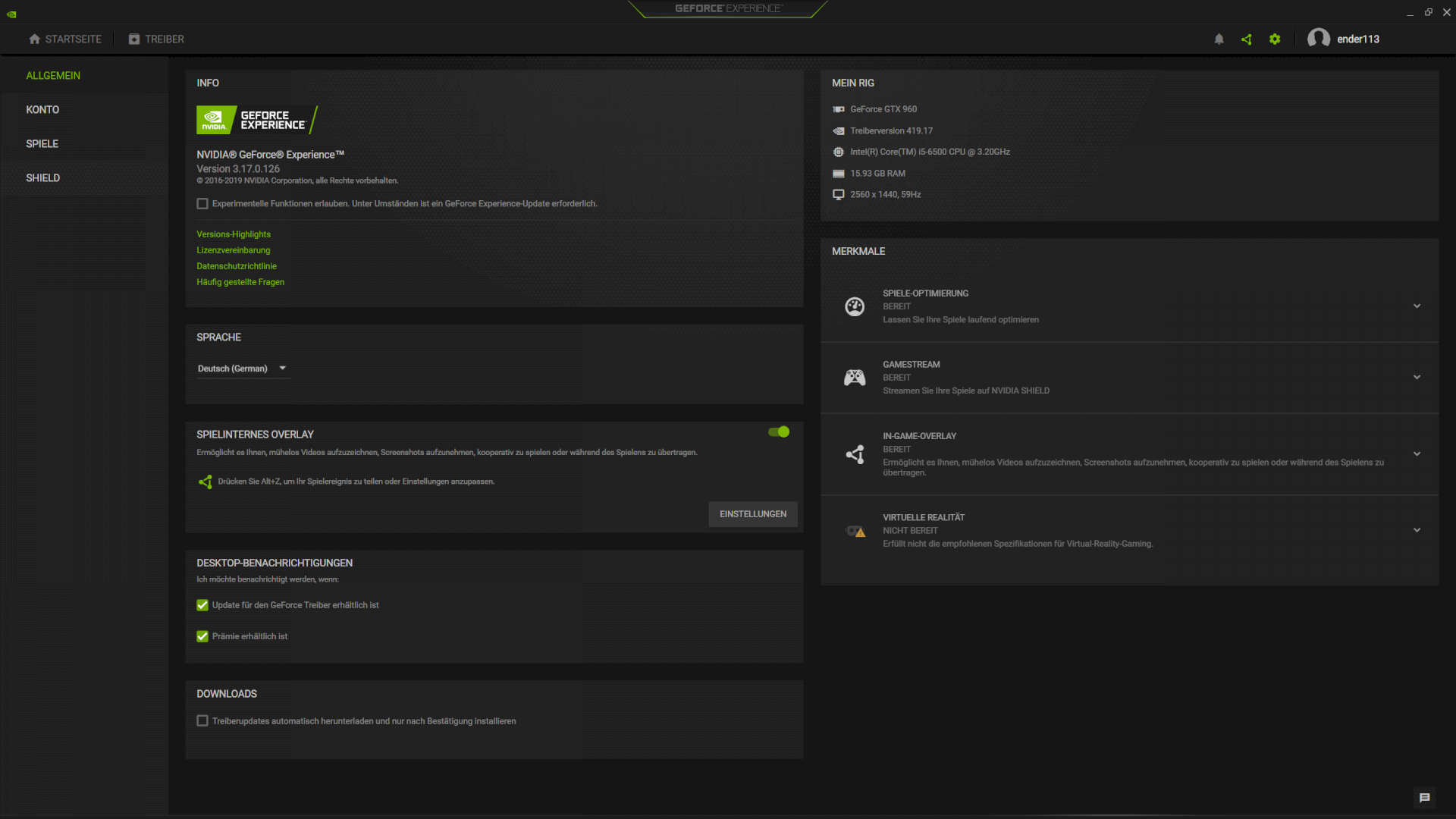This screenshot has height=819, width=1456.
Task: Open the feedback chat icon at bottom right
Action: click(x=1424, y=798)
